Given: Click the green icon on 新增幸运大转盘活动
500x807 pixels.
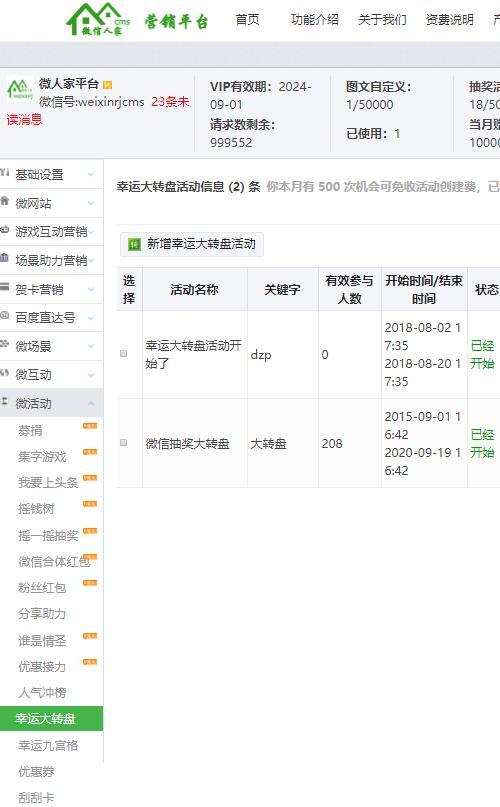Looking at the screenshot, I should 134,244.
